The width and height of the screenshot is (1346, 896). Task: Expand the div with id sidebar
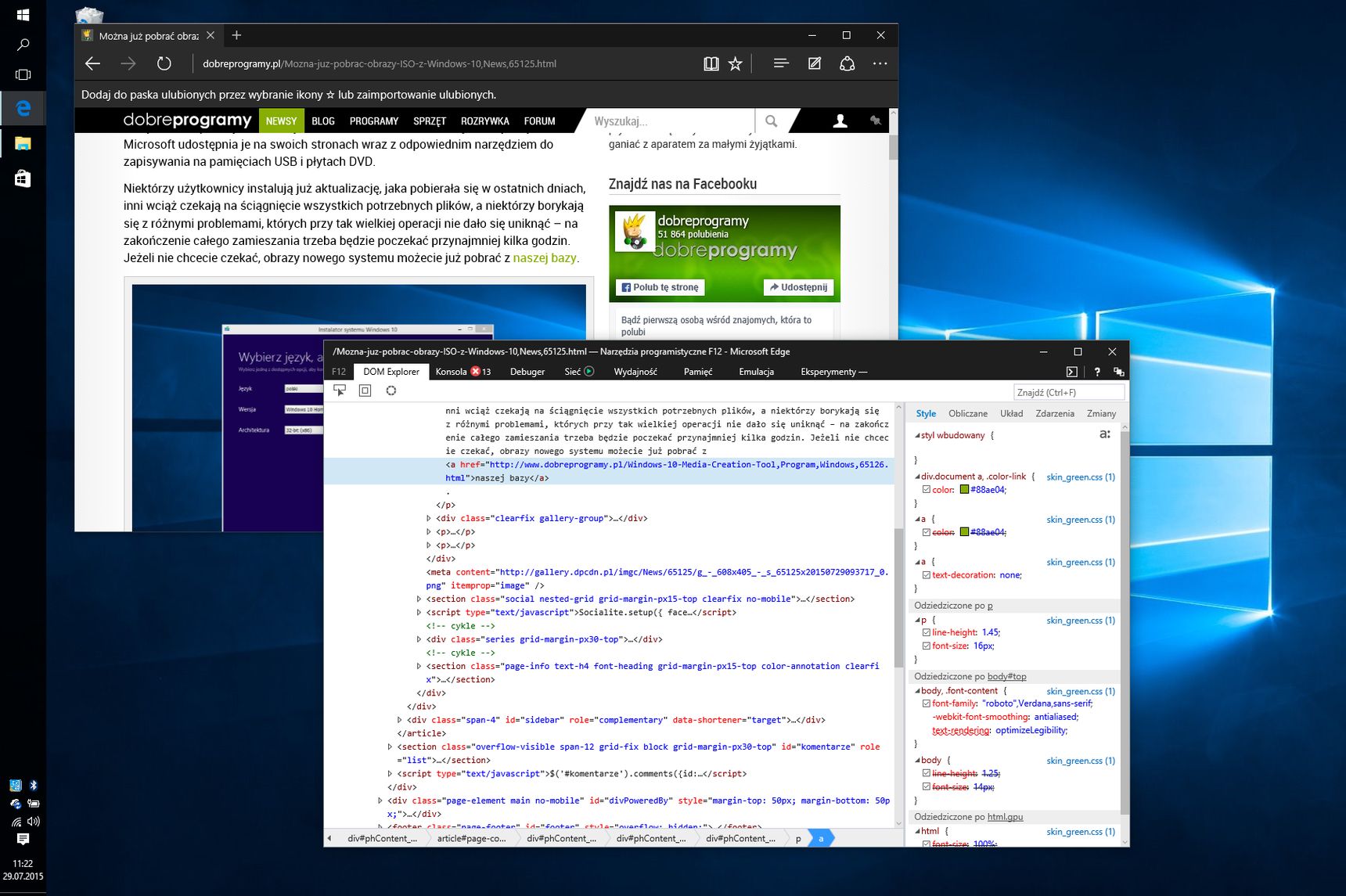pyautogui.click(x=400, y=720)
